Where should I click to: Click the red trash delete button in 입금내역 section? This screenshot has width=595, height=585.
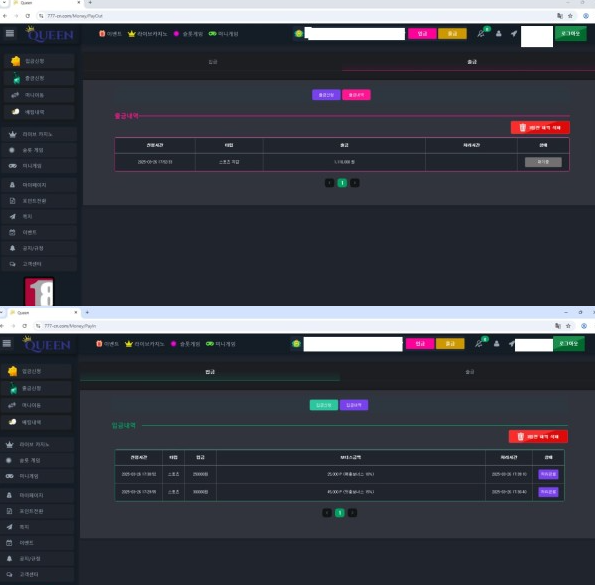pyautogui.click(x=538, y=437)
